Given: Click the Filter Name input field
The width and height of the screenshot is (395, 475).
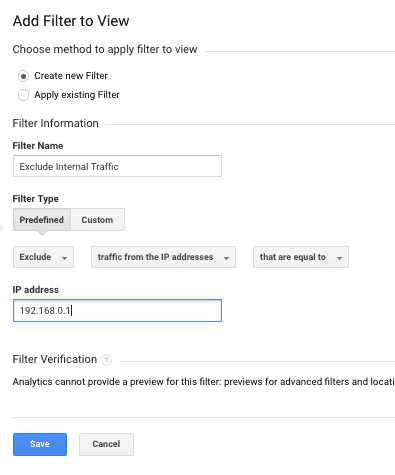Looking at the screenshot, I should point(117,166).
